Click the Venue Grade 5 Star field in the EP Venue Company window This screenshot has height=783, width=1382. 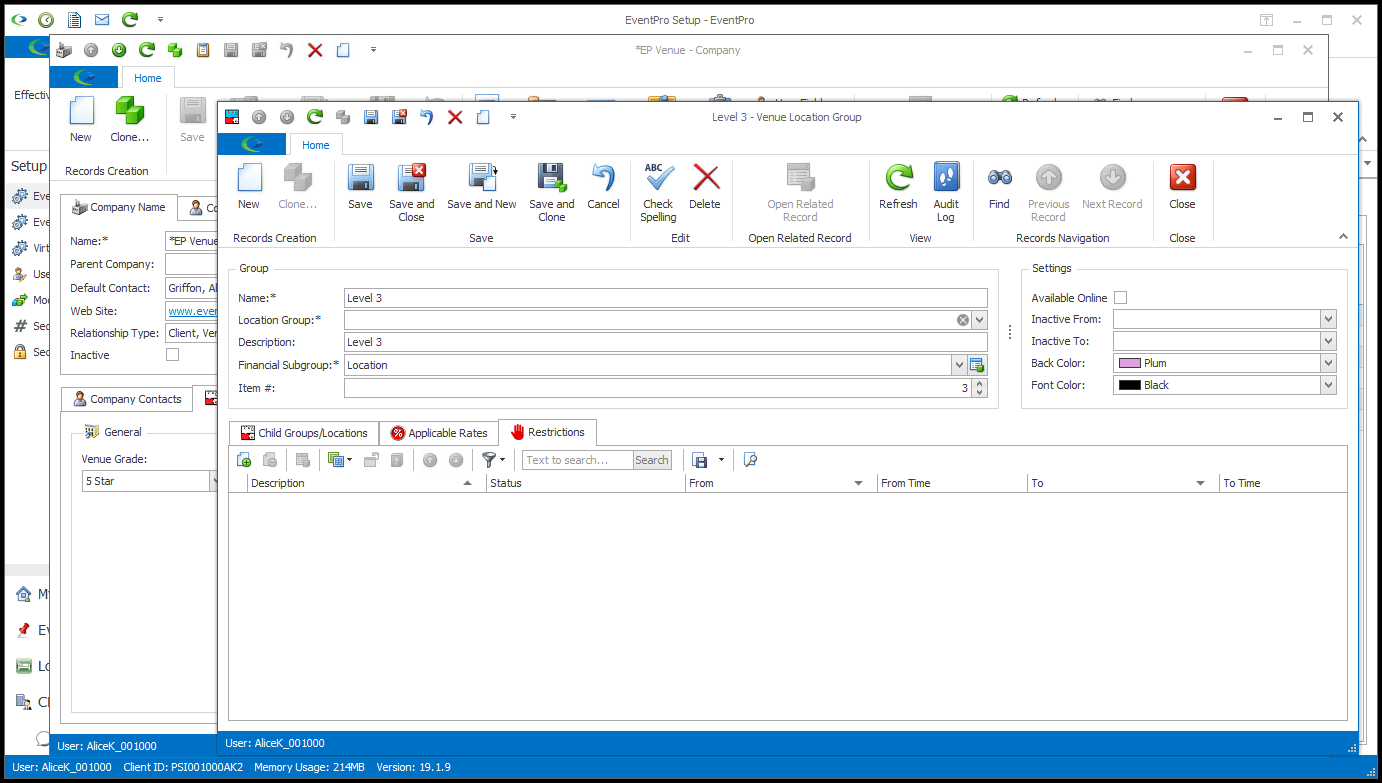(147, 481)
